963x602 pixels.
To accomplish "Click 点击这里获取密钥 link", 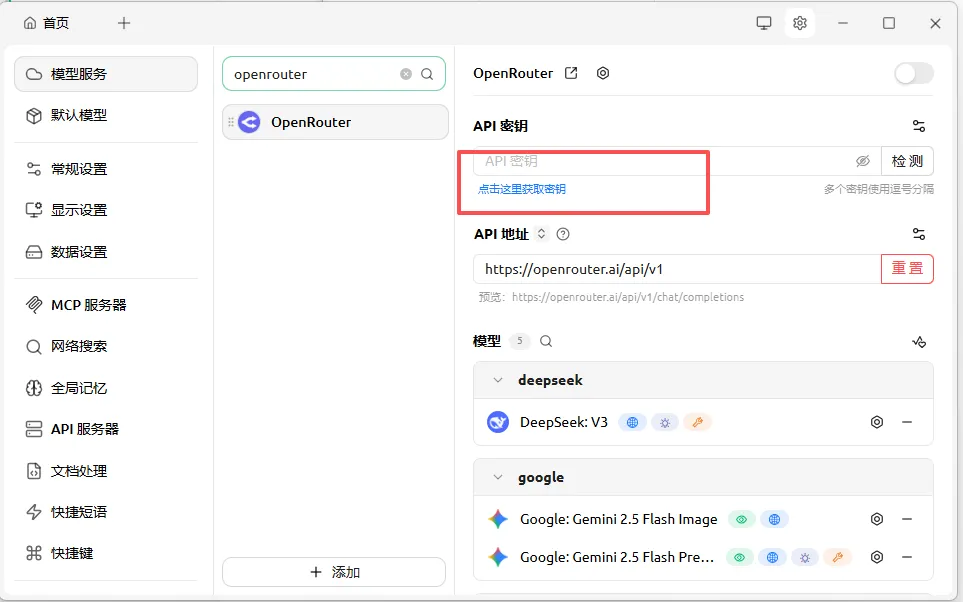I will click(522, 189).
